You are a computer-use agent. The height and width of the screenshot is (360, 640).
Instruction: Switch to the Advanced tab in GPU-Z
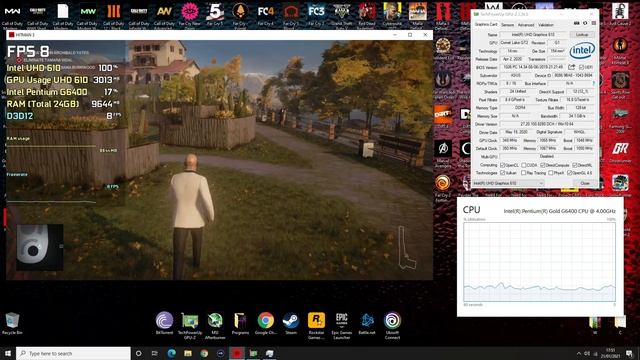point(526,25)
